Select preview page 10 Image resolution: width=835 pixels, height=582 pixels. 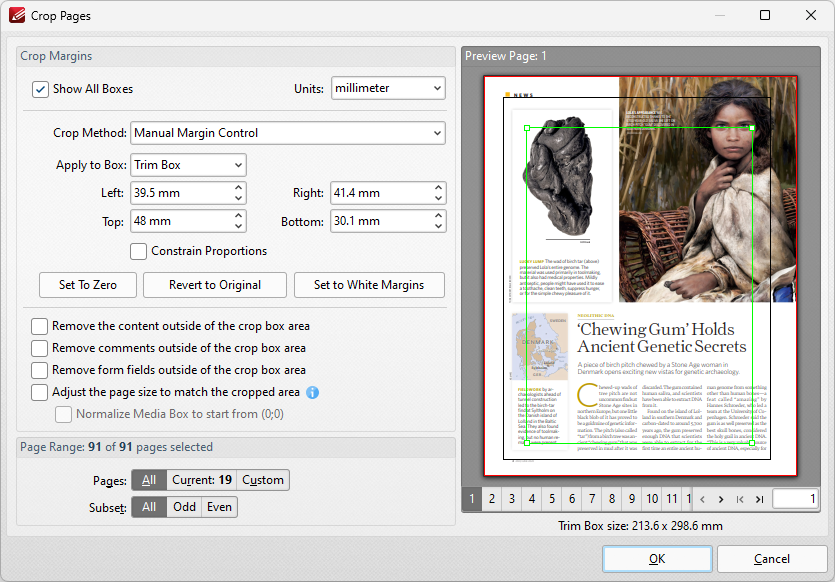pos(652,499)
